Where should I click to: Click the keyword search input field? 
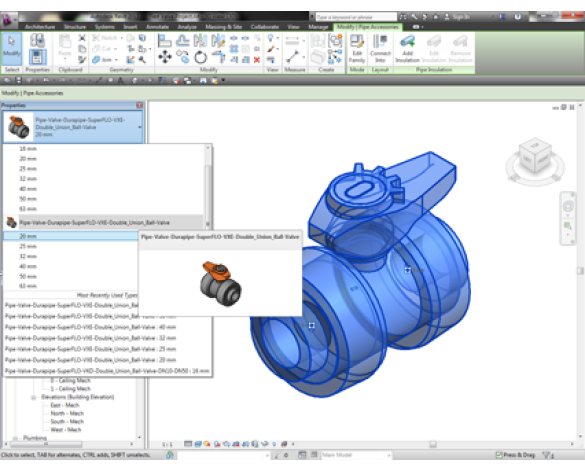[x=356, y=17]
